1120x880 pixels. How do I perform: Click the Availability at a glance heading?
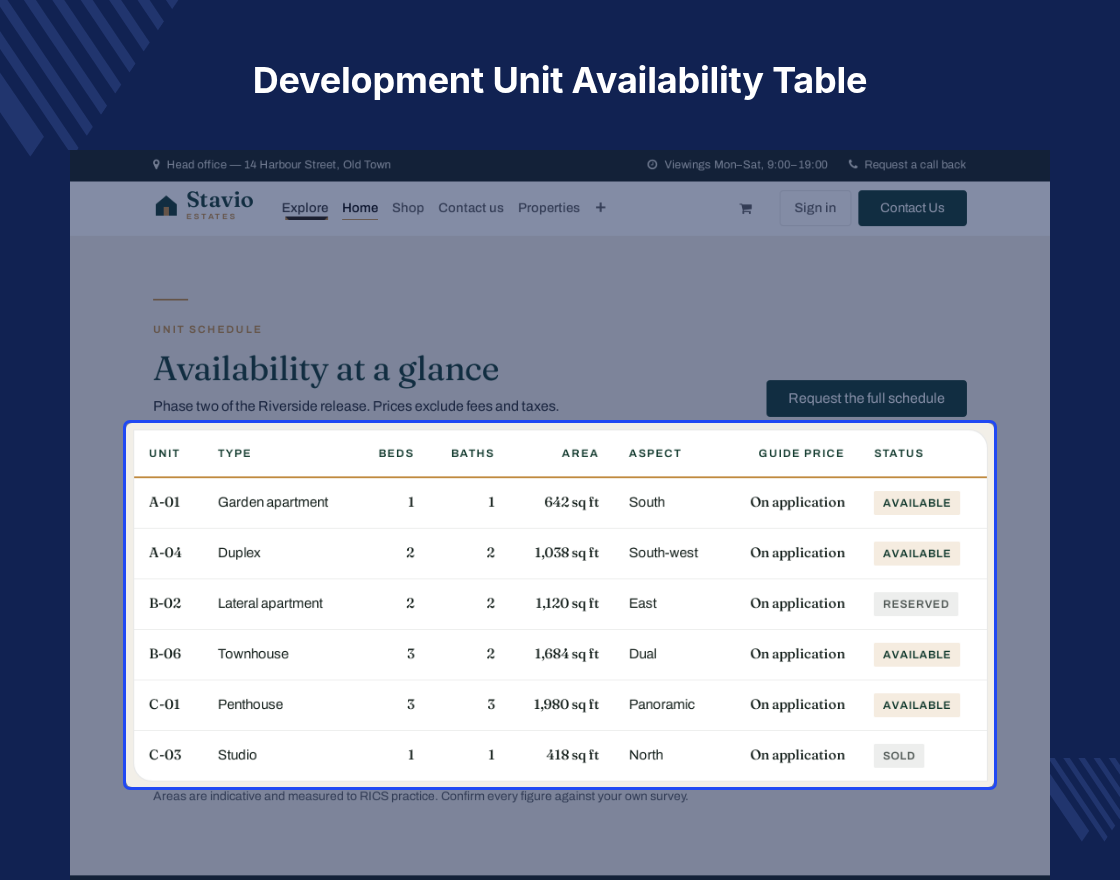(326, 369)
